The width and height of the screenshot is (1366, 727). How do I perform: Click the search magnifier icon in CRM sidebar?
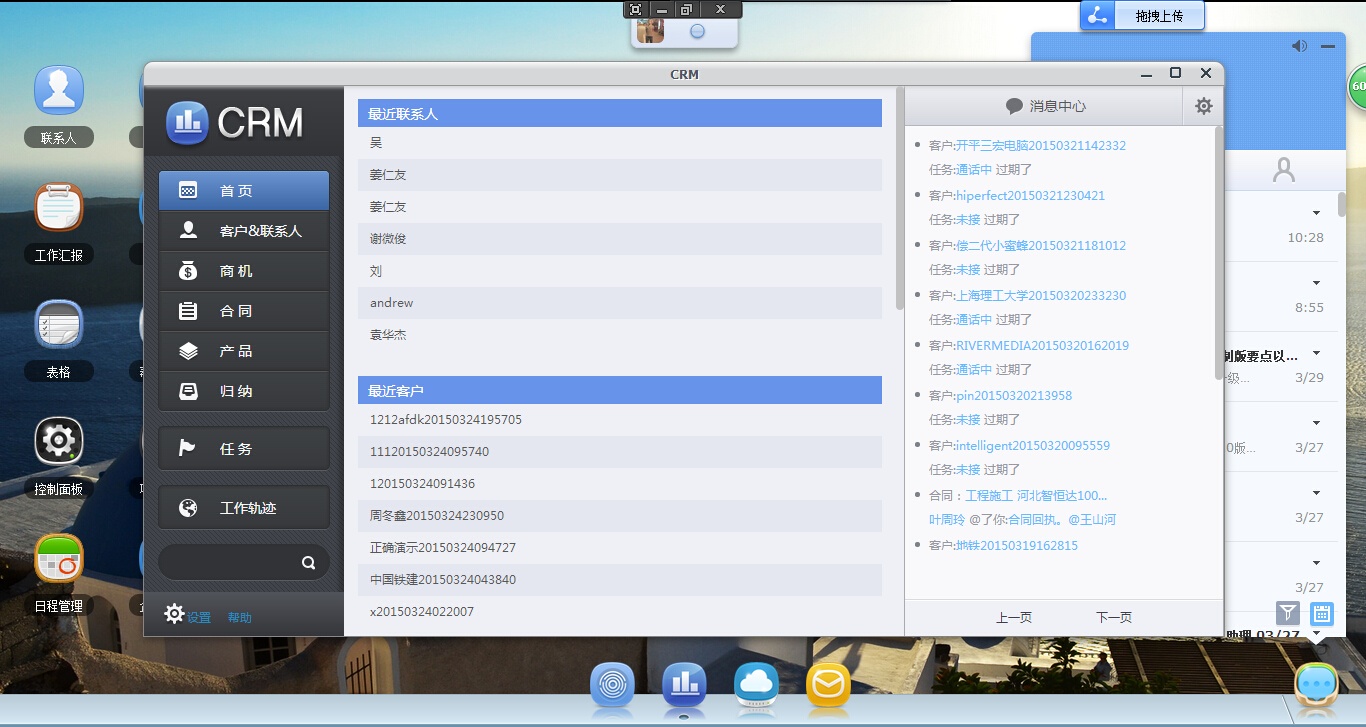[309, 563]
